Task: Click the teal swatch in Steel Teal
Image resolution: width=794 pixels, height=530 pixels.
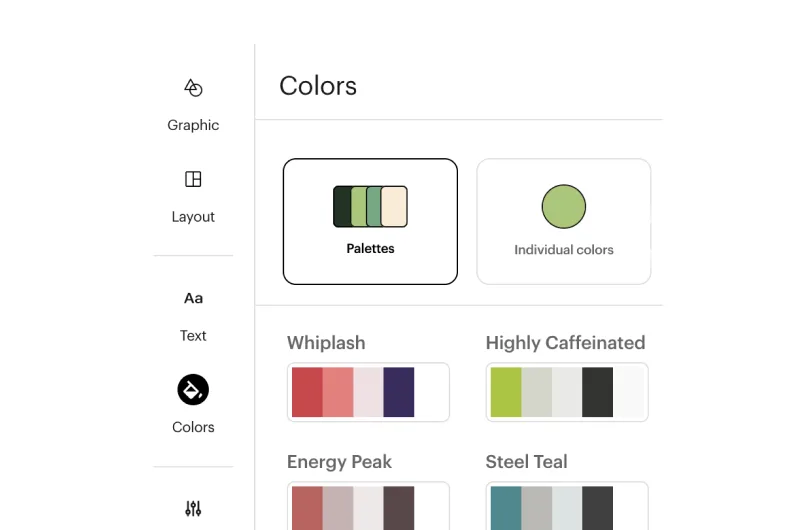Action: pos(506,507)
